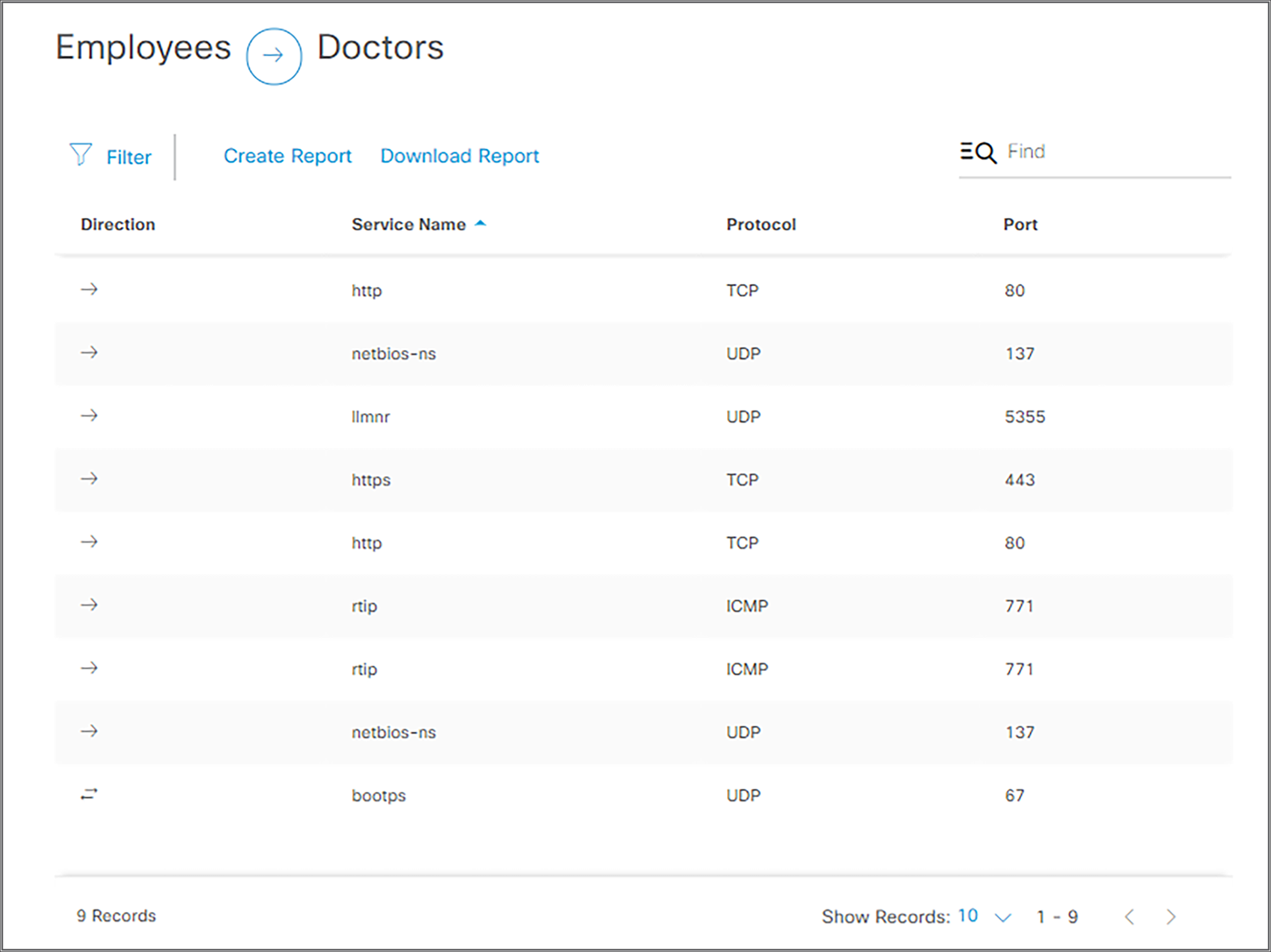Click the Download Report link
Screen dimensions: 1271x952
click(459, 156)
